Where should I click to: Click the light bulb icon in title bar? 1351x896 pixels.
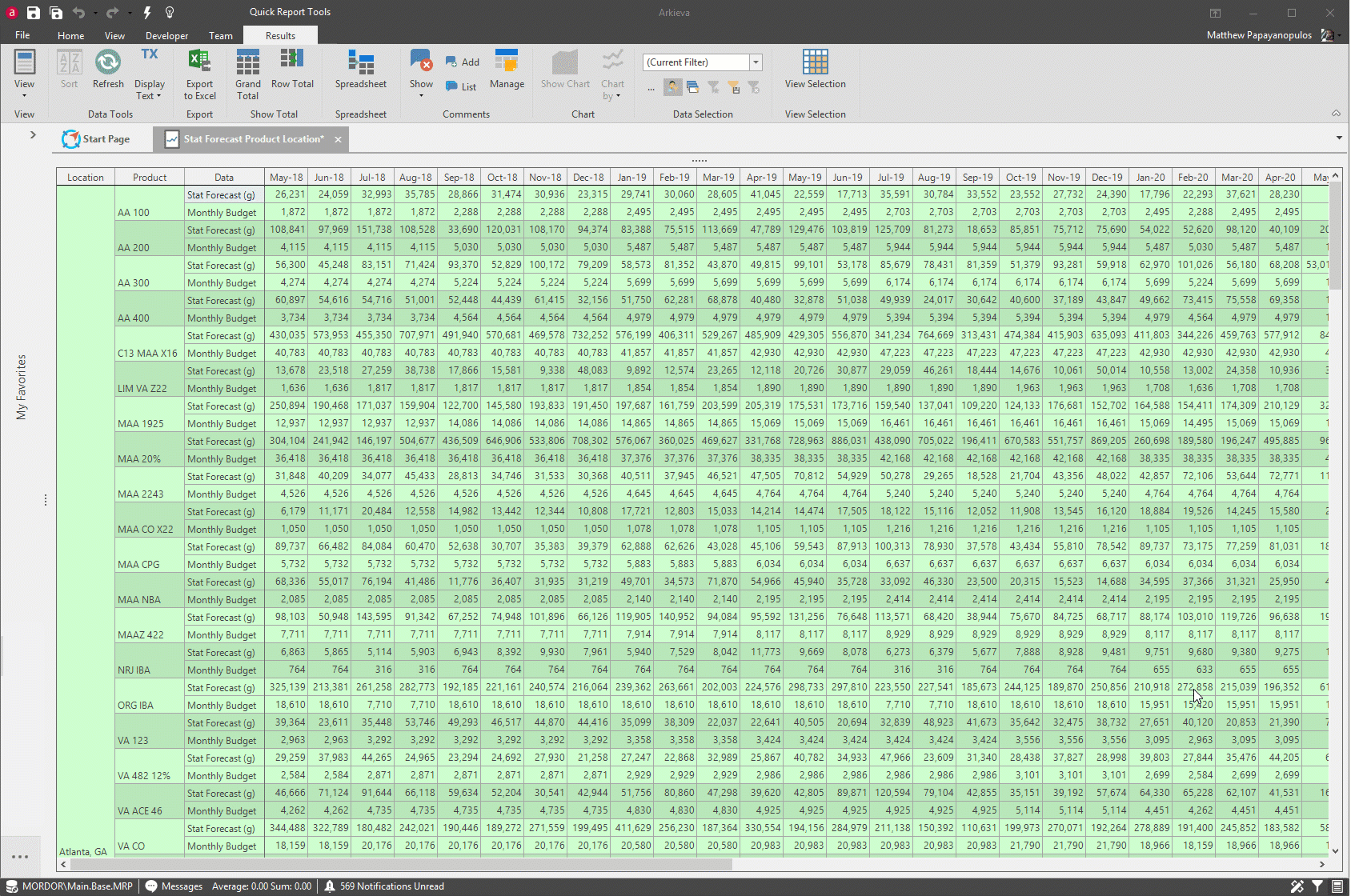tap(170, 13)
